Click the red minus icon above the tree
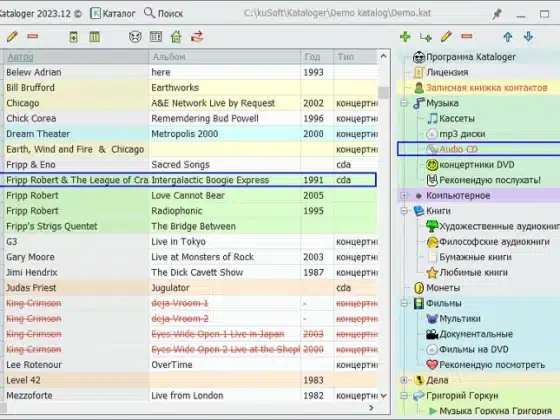560x420 pixels. tap(467, 36)
